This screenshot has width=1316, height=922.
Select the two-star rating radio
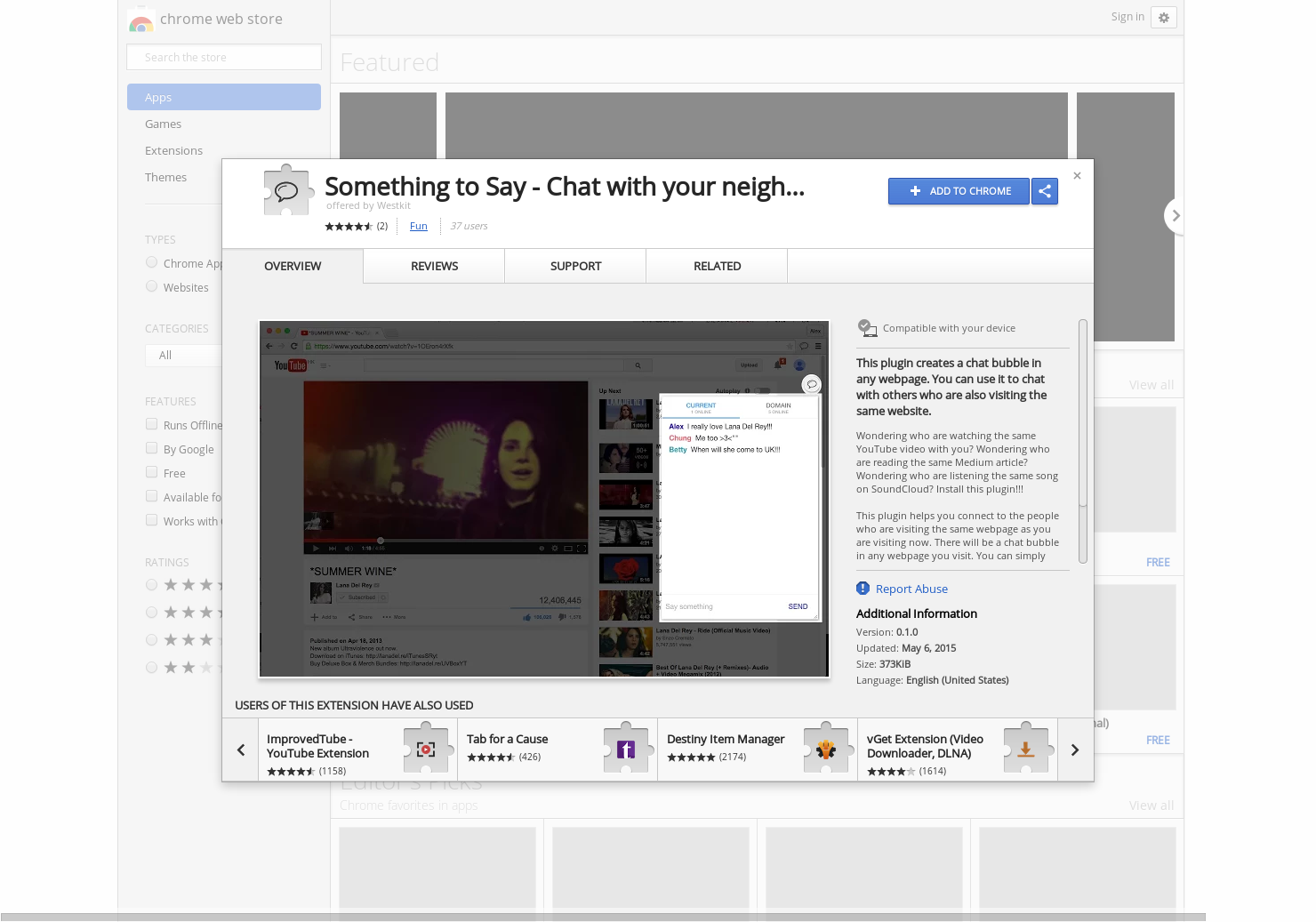tap(151, 667)
